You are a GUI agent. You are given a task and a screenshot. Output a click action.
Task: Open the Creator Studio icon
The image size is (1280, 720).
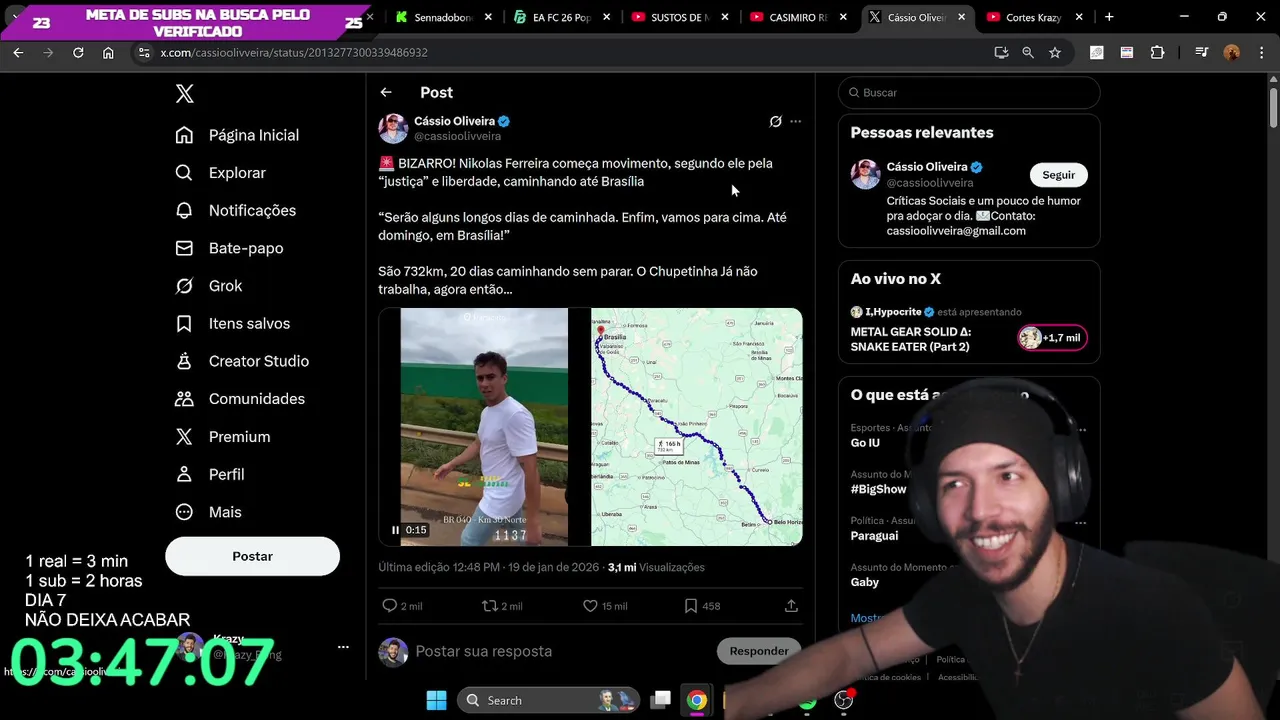click(184, 361)
